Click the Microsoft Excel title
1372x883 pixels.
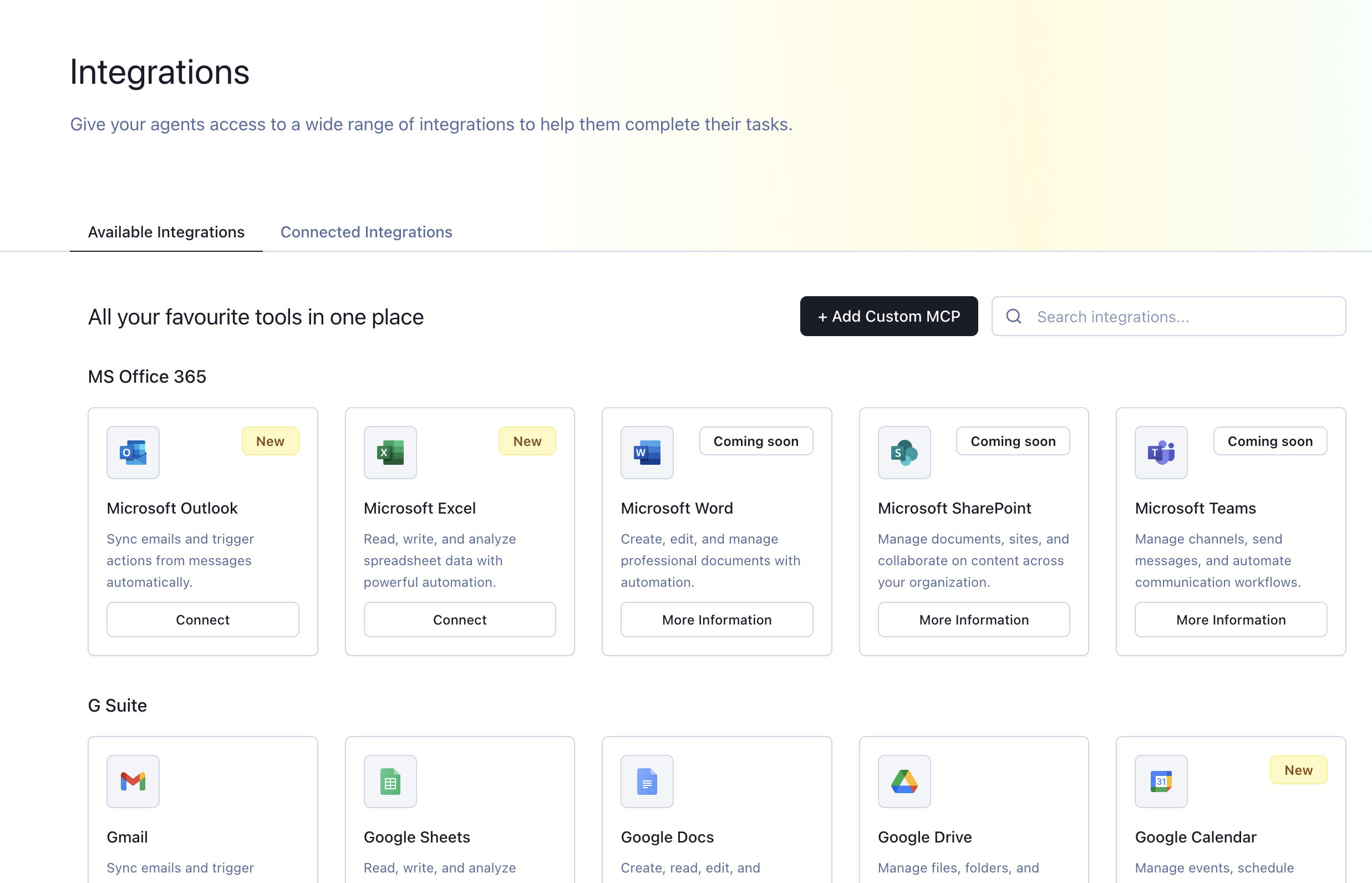420,508
